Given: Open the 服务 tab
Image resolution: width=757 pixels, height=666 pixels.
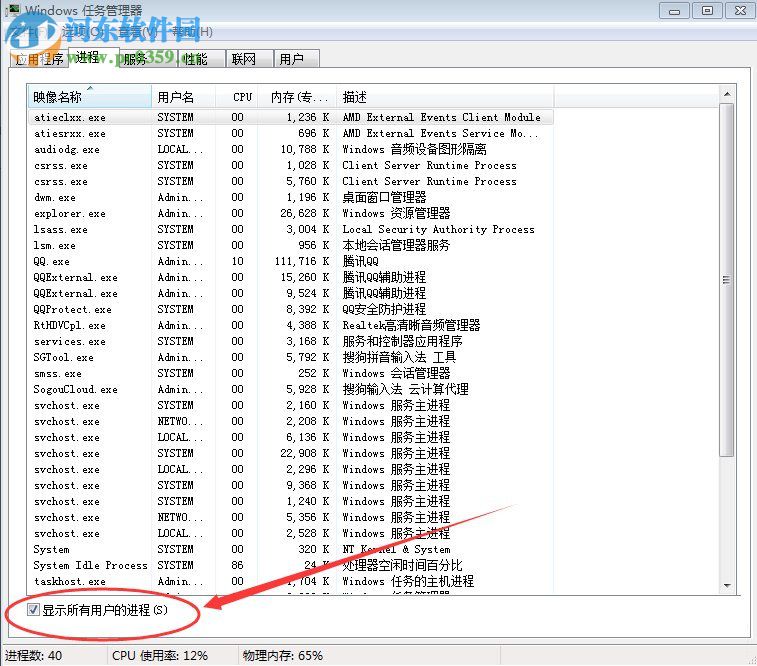Looking at the screenshot, I should click(x=149, y=59).
